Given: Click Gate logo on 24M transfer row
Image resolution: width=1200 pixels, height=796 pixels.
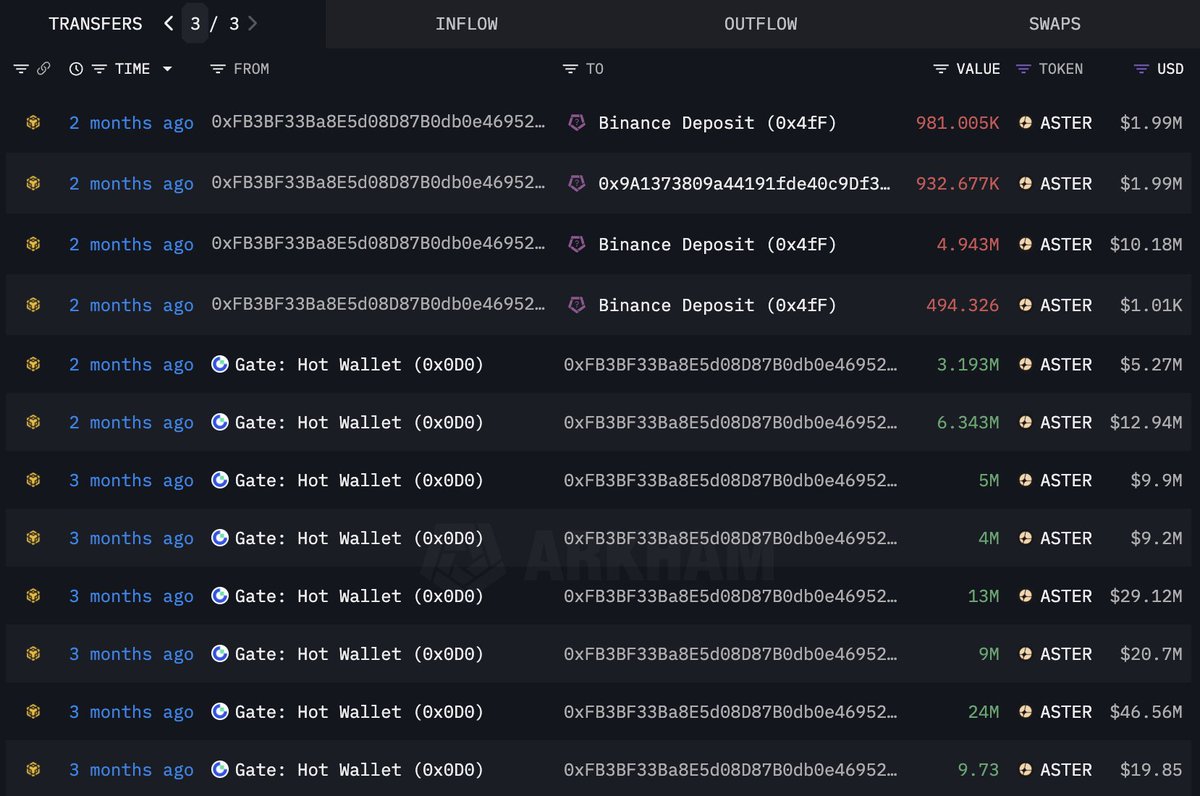Looking at the screenshot, I should [x=220, y=712].
